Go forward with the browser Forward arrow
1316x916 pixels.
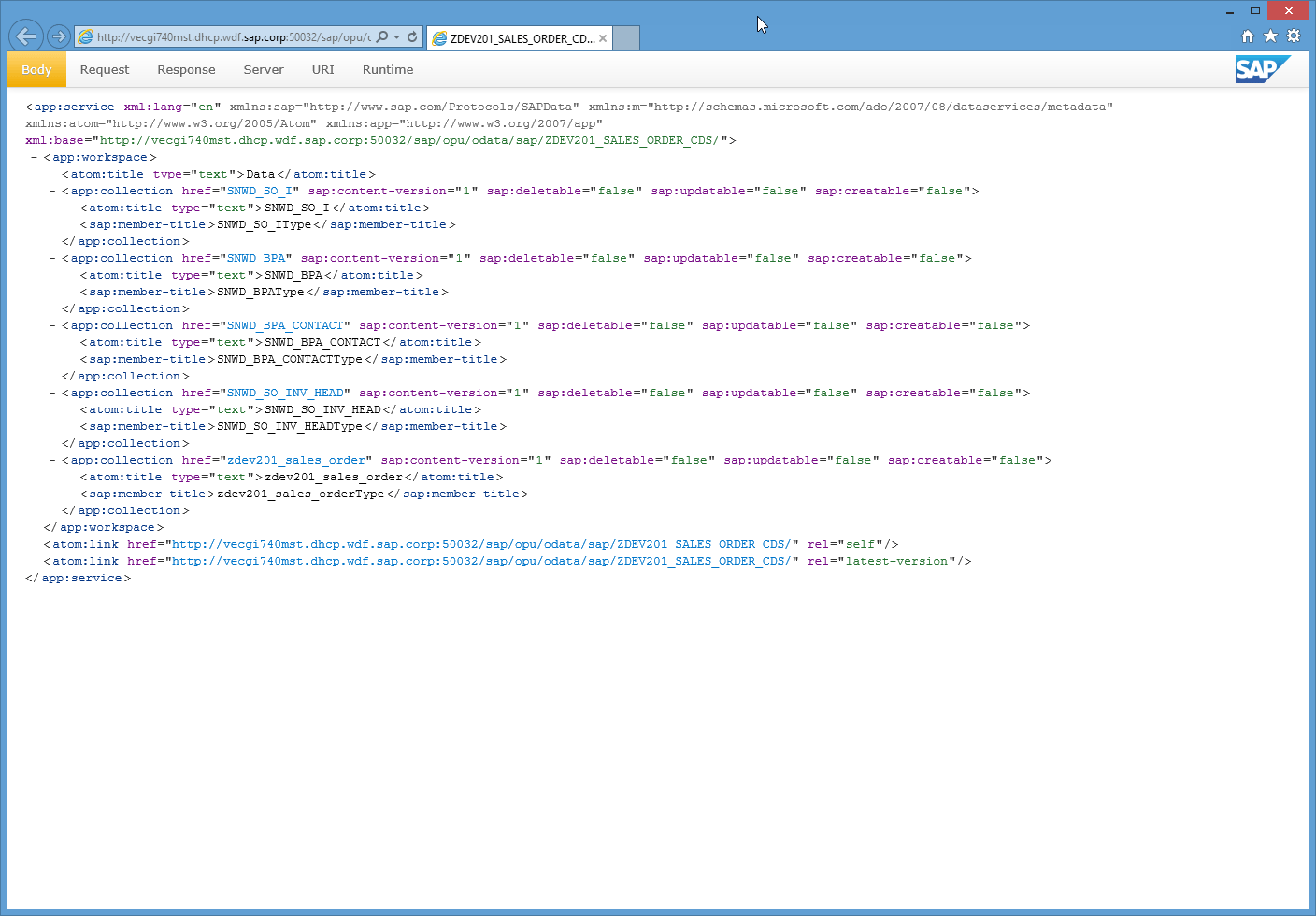point(59,36)
